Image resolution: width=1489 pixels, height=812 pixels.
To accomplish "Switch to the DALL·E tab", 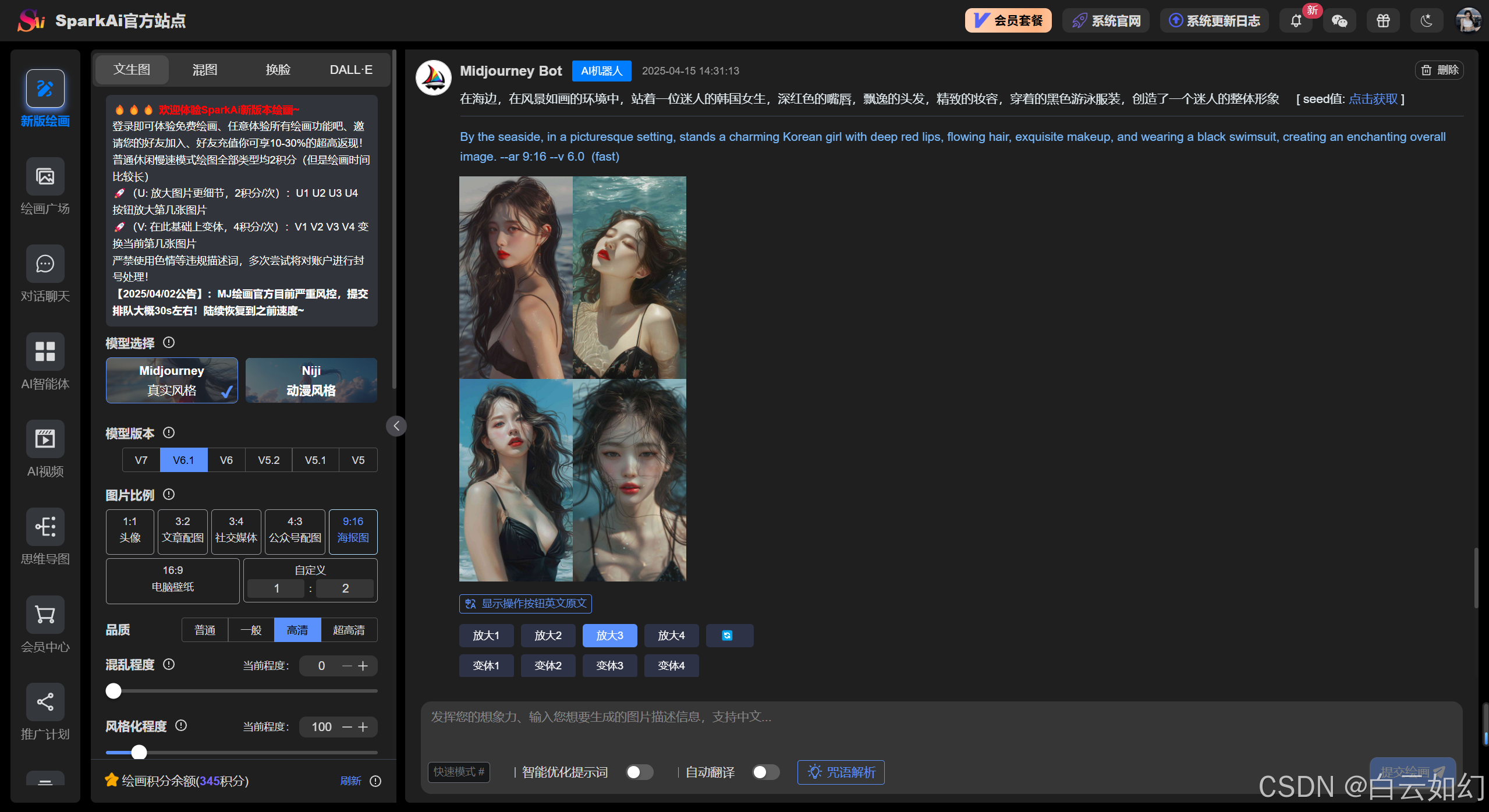I will tap(350, 70).
